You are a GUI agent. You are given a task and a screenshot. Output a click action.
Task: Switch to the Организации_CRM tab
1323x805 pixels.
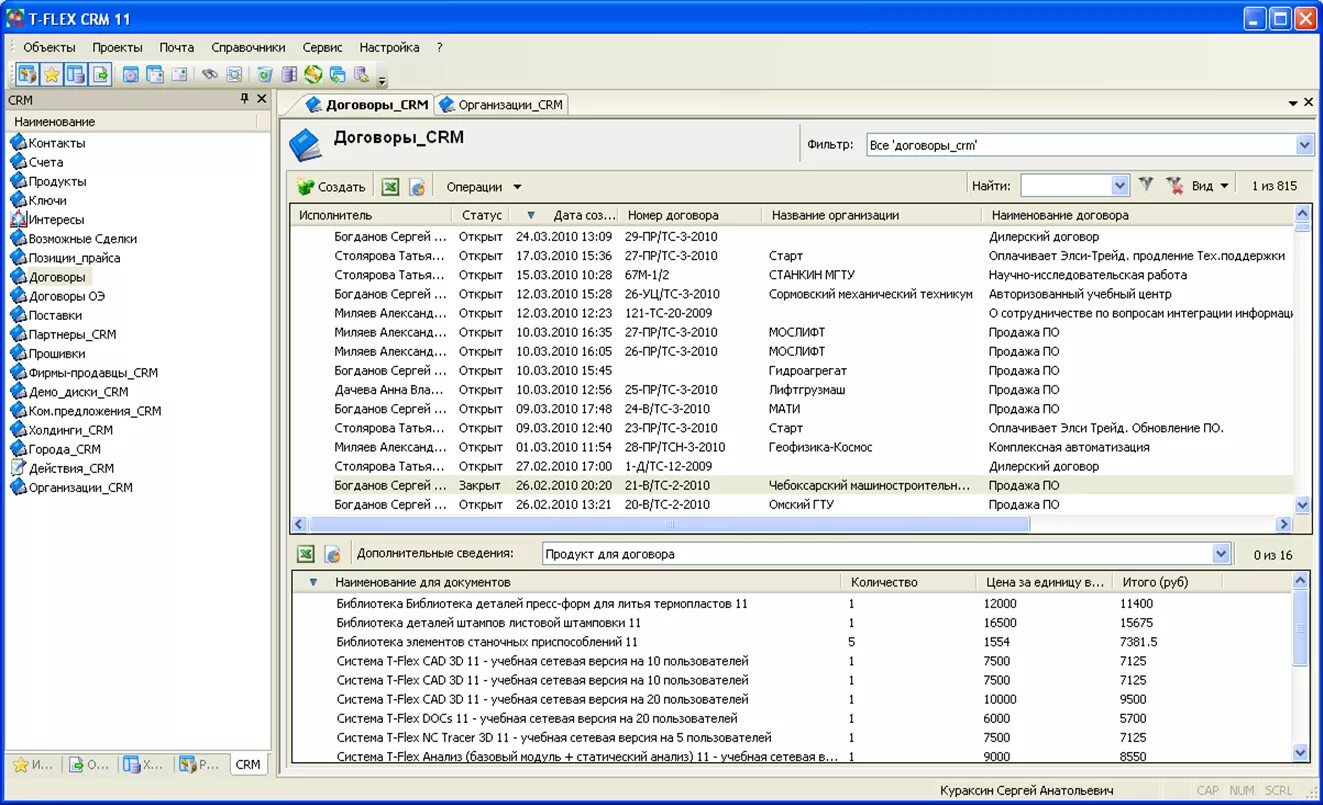[x=500, y=104]
